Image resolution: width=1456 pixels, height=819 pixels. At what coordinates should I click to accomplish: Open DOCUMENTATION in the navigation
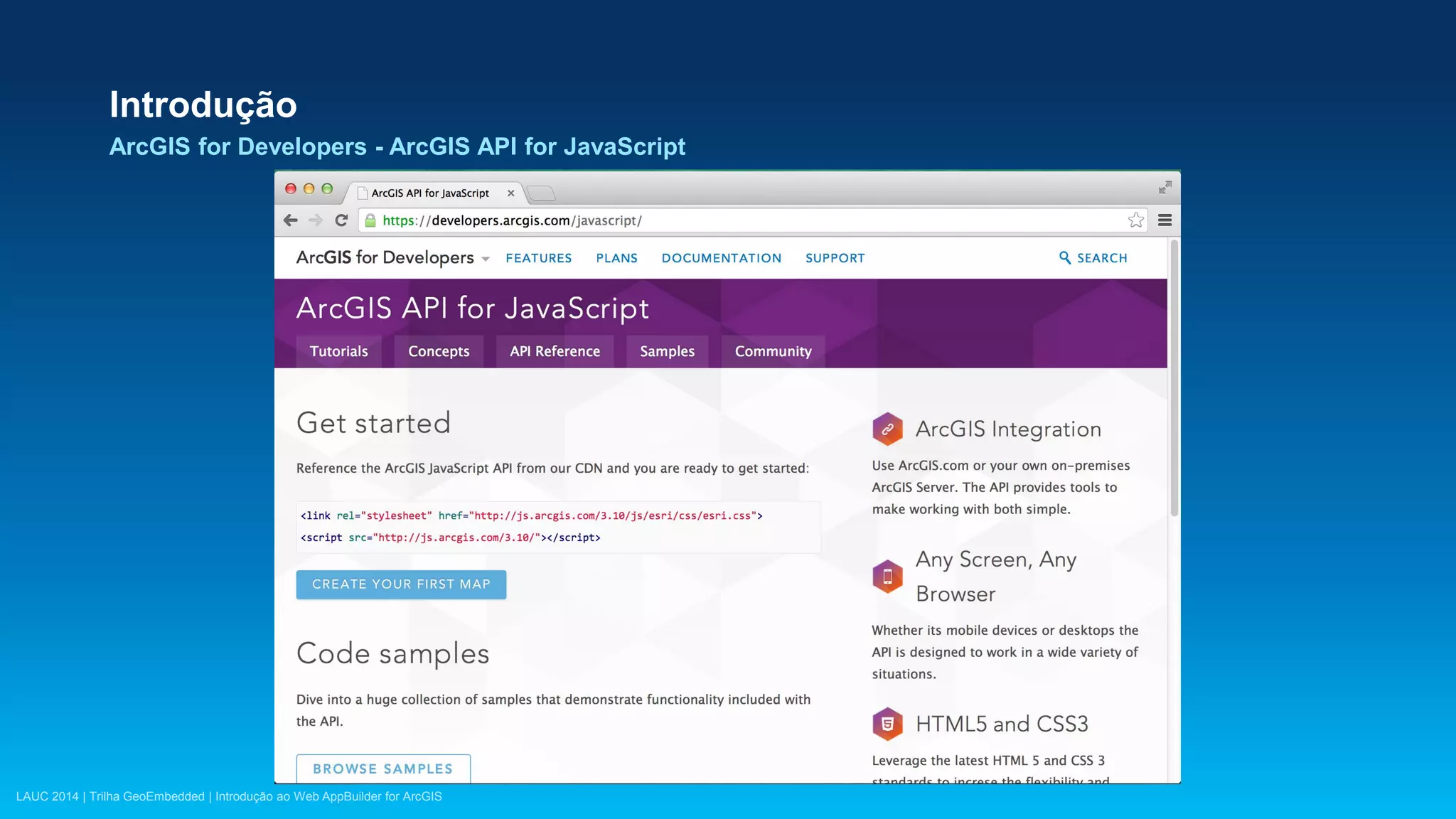(x=722, y=258)
